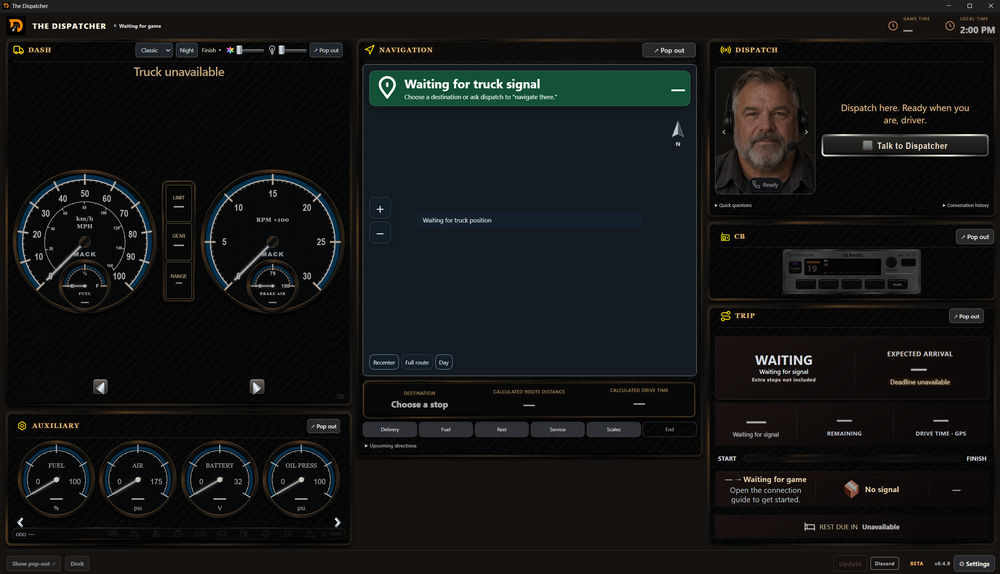
Task: Click the north compass arrow
Action: click(678, 131)
